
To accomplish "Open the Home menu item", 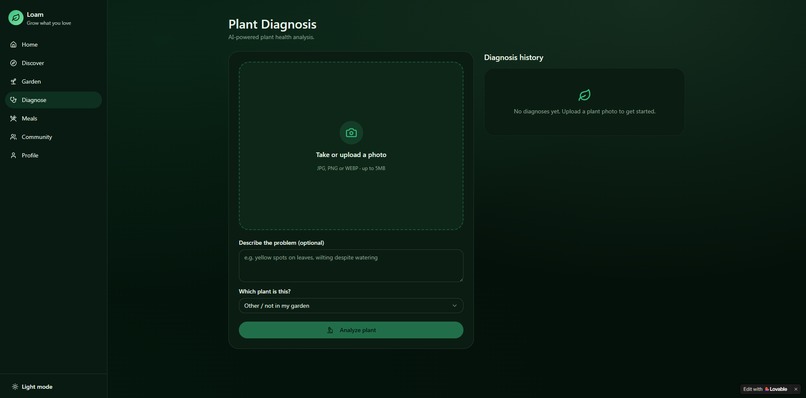I will pos(53,45).
